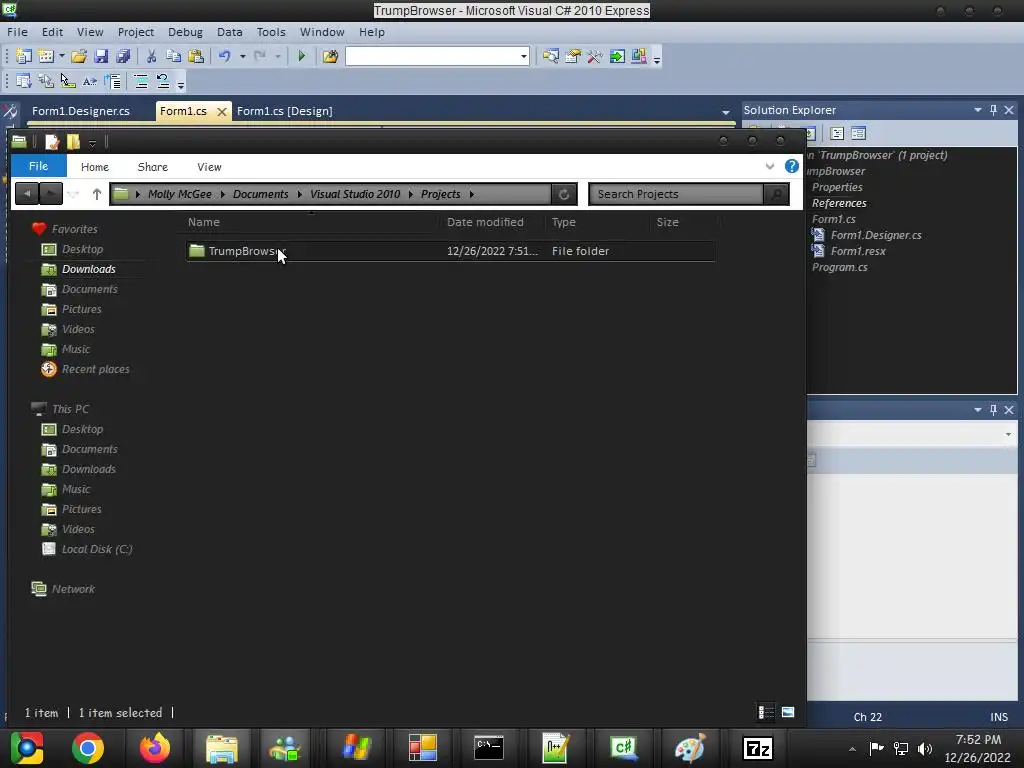Screen dimensions: 1024x768
Task: Click the Explorer back navigation button
Action: click(x=27, y=194)
